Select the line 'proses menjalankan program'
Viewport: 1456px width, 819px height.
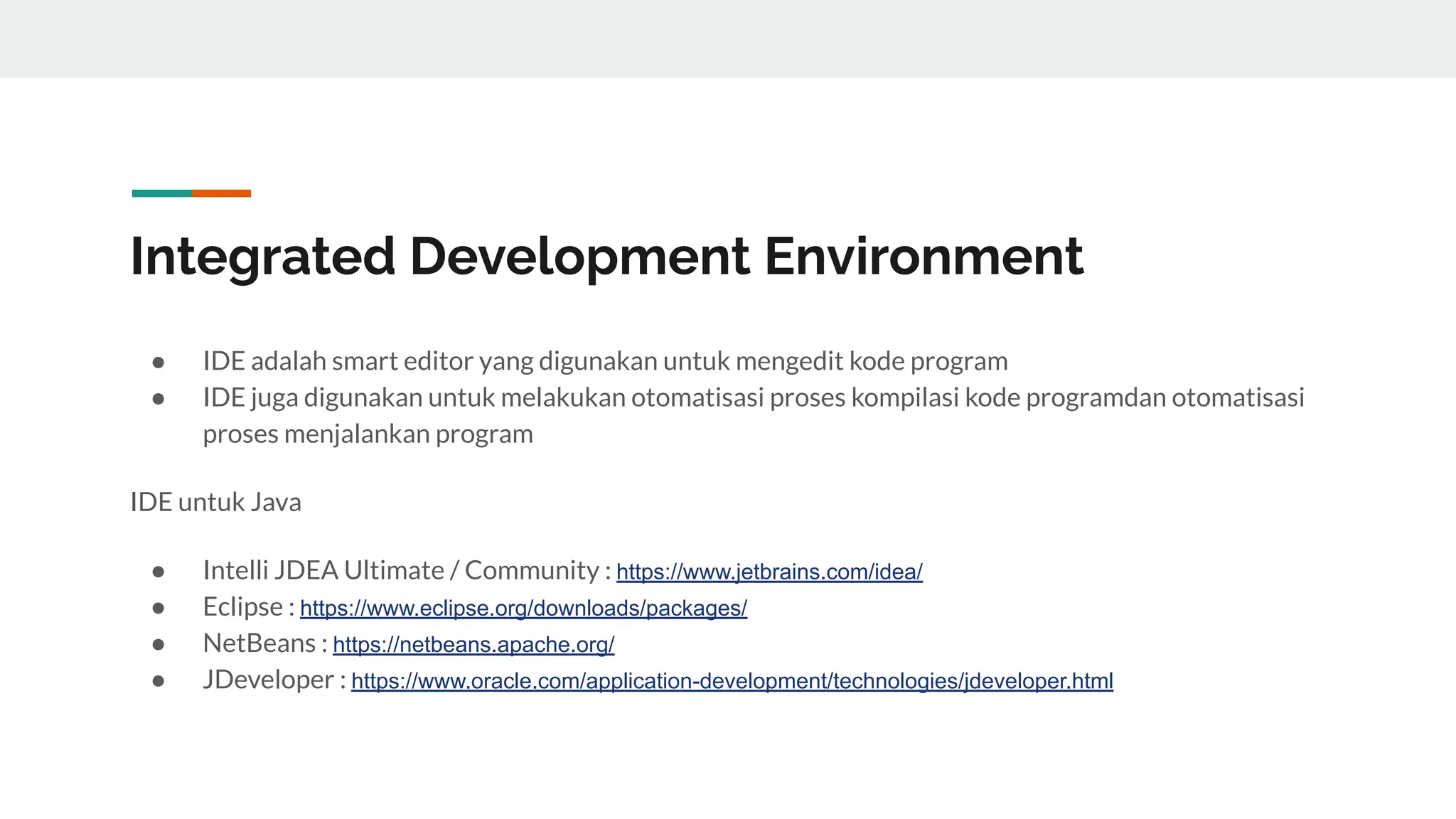(x=368, y=434)
